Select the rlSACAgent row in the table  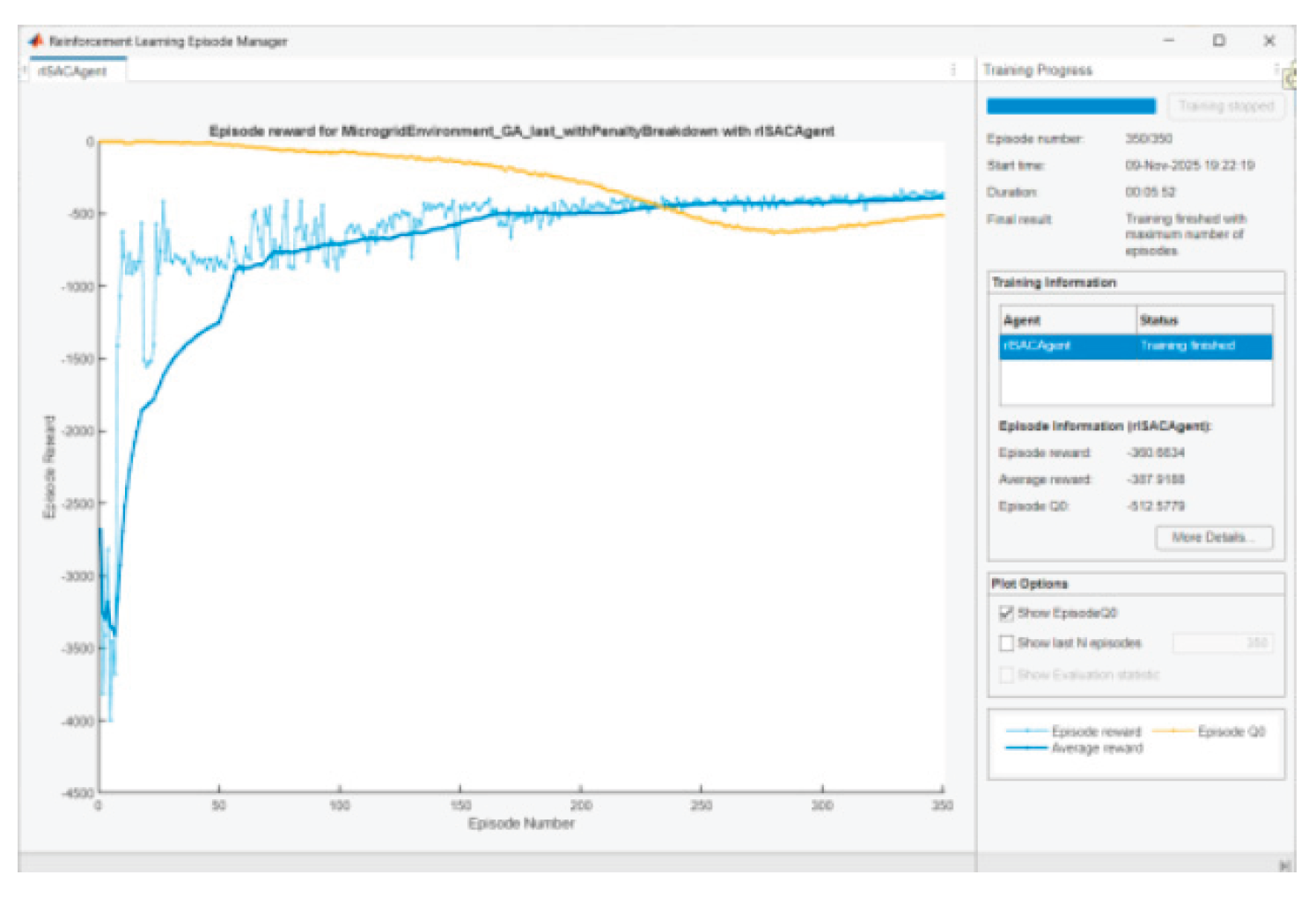pos(1136,346)
